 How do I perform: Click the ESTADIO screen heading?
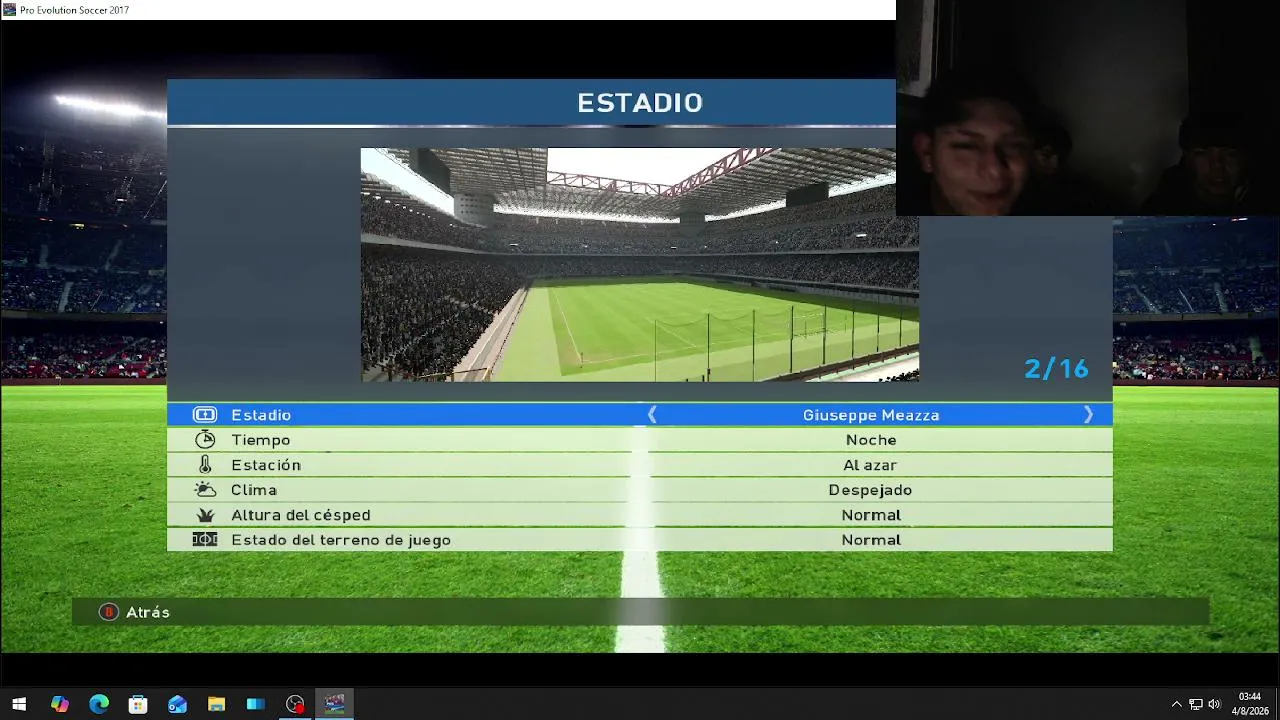click(640, 103)
